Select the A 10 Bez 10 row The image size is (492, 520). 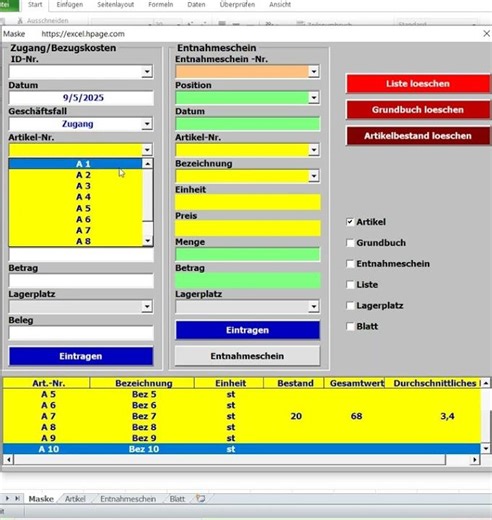tap(242, 449)
